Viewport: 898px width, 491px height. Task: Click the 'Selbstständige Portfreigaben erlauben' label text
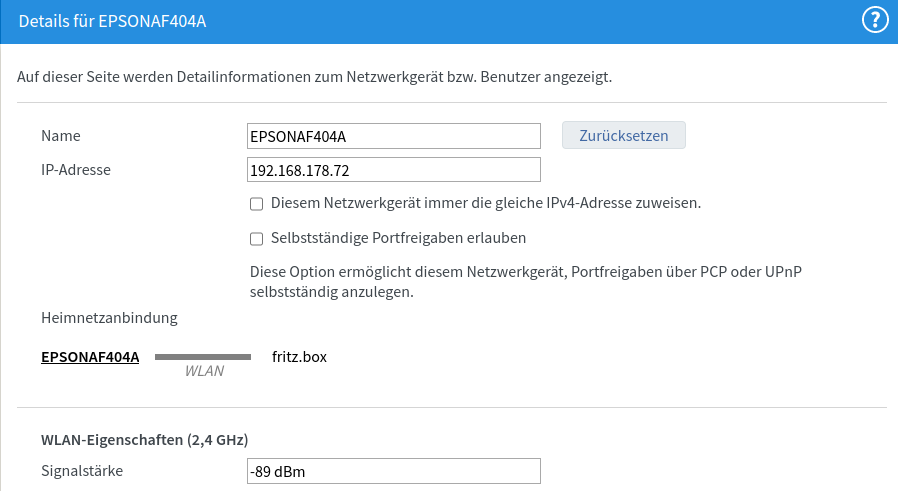coord(398,238)
